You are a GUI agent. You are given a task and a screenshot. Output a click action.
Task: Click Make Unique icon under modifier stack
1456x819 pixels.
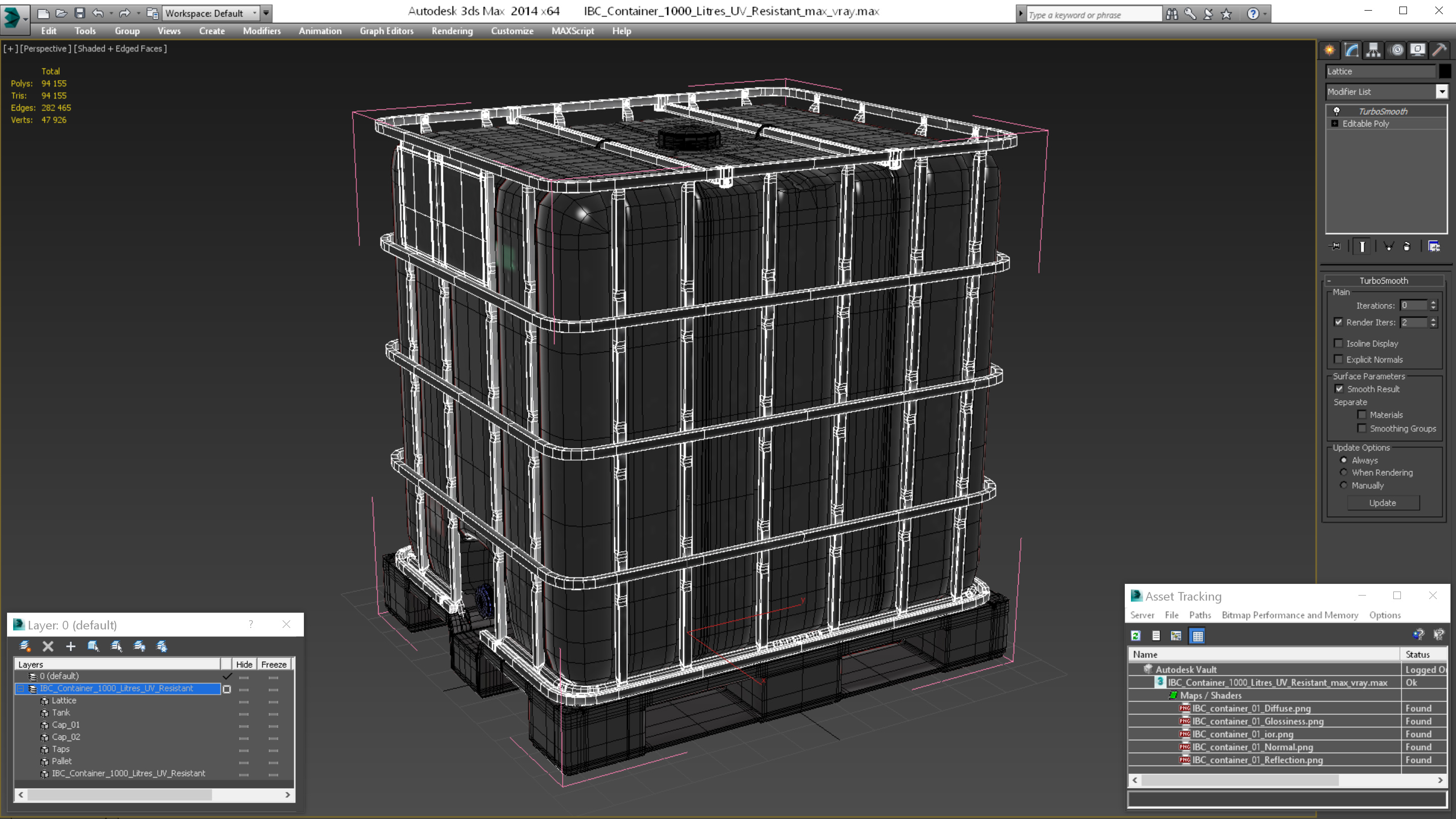click(1389, 246)
